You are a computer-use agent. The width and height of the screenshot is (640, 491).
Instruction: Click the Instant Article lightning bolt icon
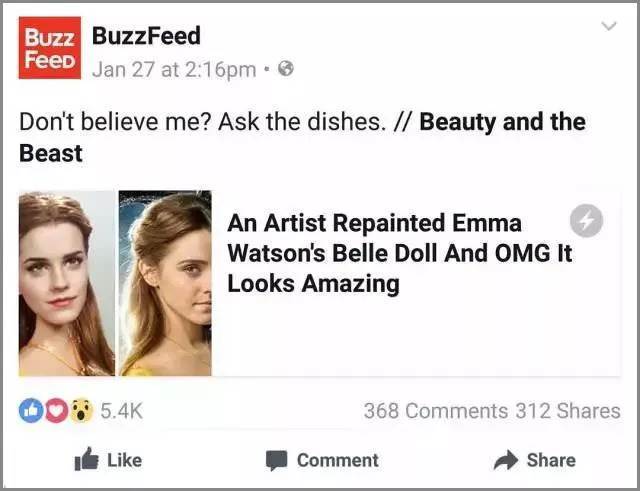[586, 221]
